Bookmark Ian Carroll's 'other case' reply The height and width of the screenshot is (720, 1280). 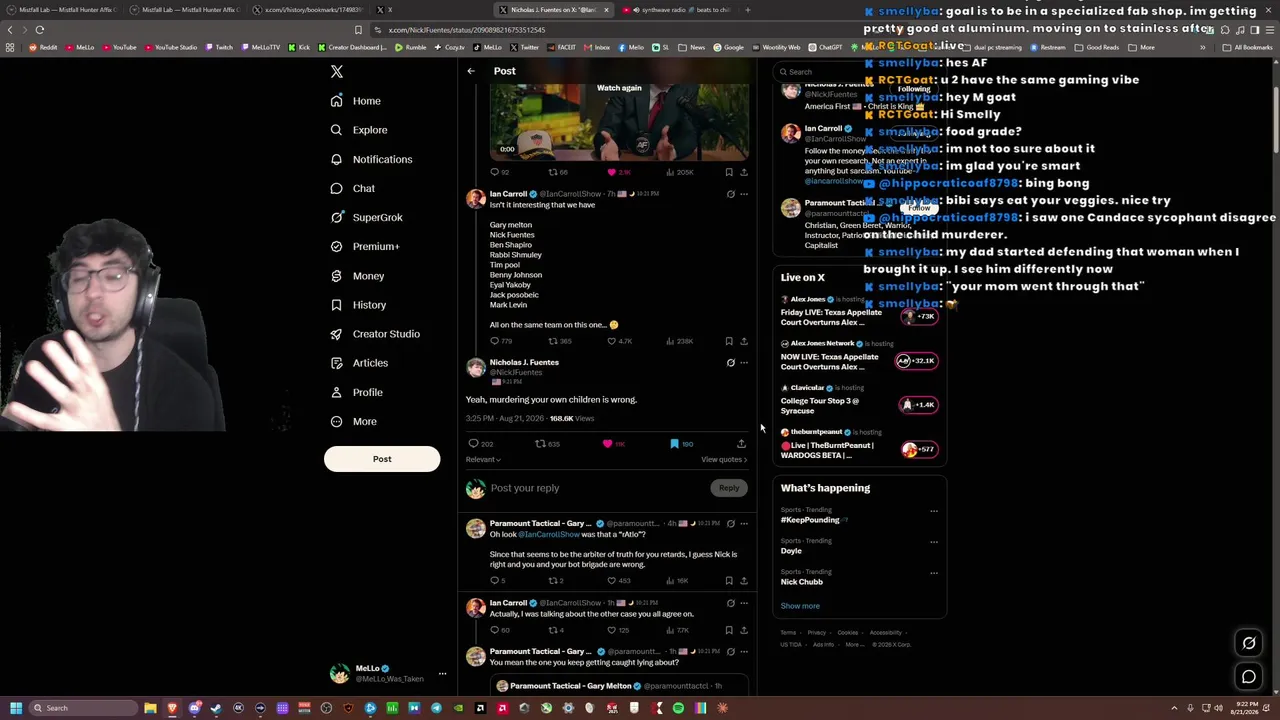[x=728, y=631]
